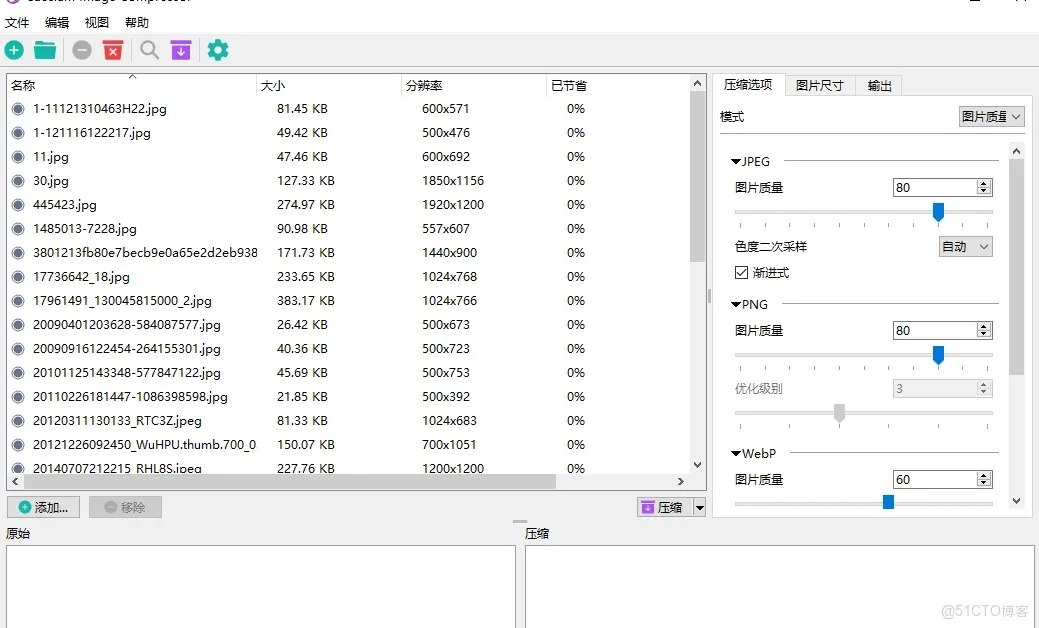Remove selected image via the minus icon

[x=81, y=49]
